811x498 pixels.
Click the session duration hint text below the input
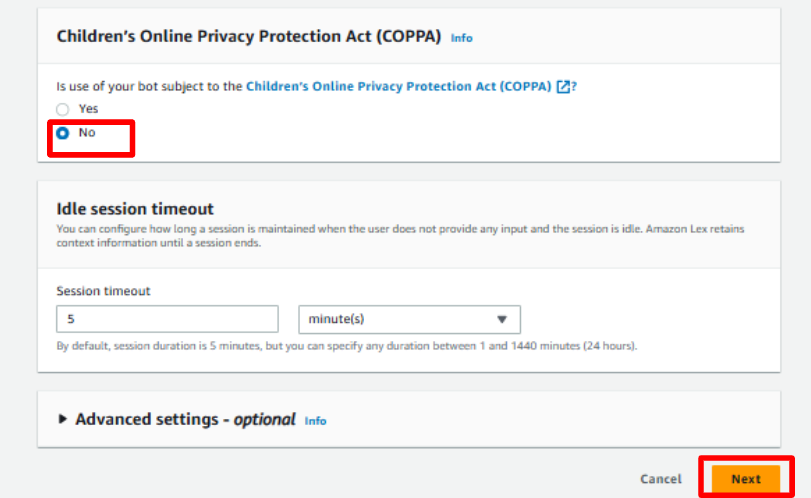pyautogui.click(x=347, y=346)
